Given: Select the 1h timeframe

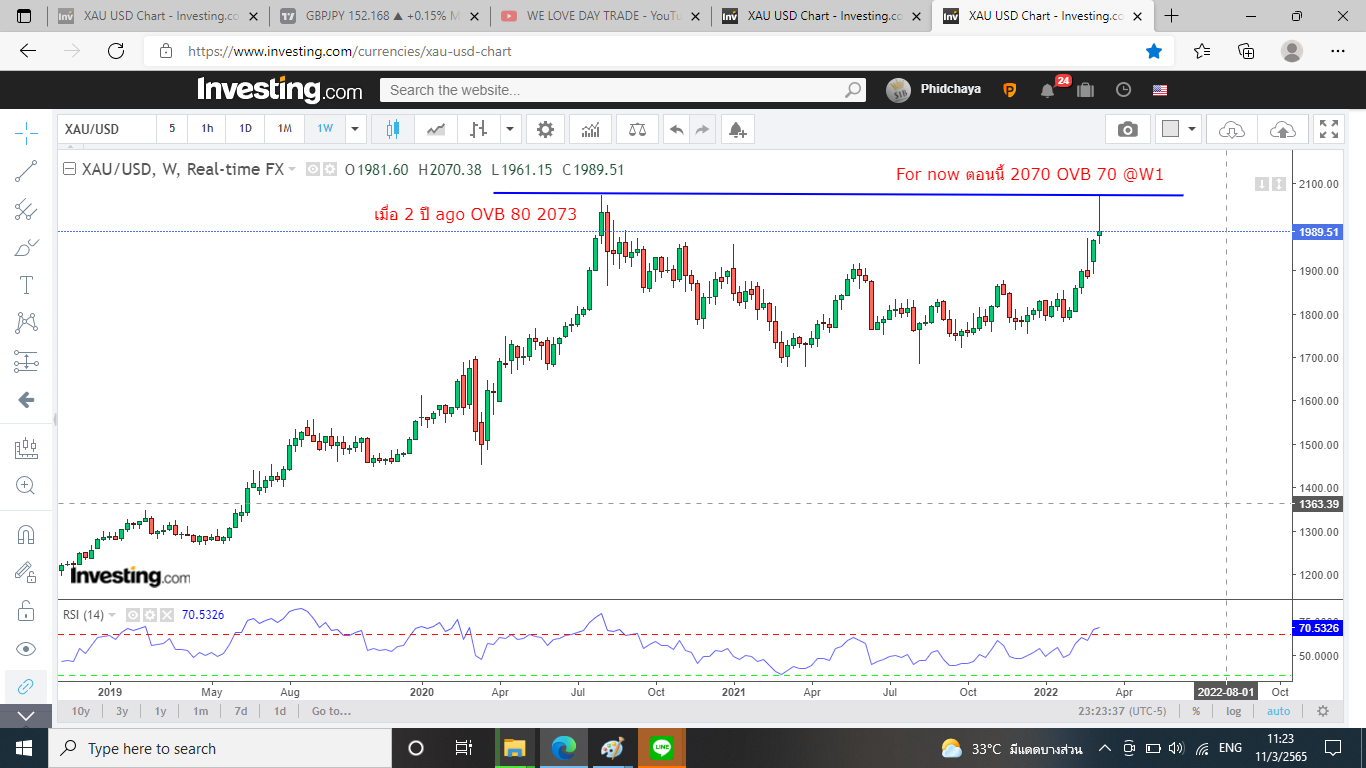Looking at the screenshot, I should click(207, 129).
